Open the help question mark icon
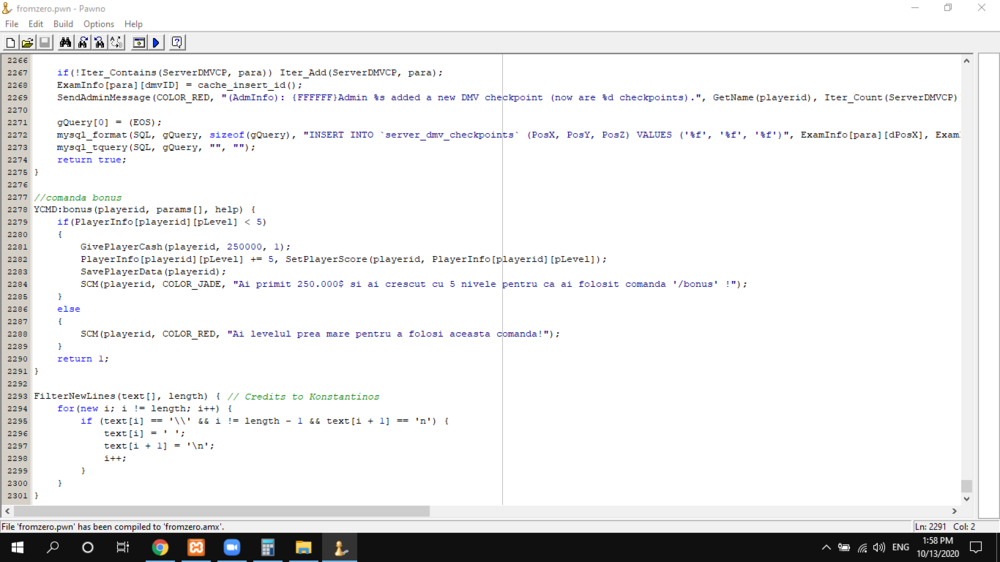The height and width of the screenshot is (562, 1000). coord(177,43)
